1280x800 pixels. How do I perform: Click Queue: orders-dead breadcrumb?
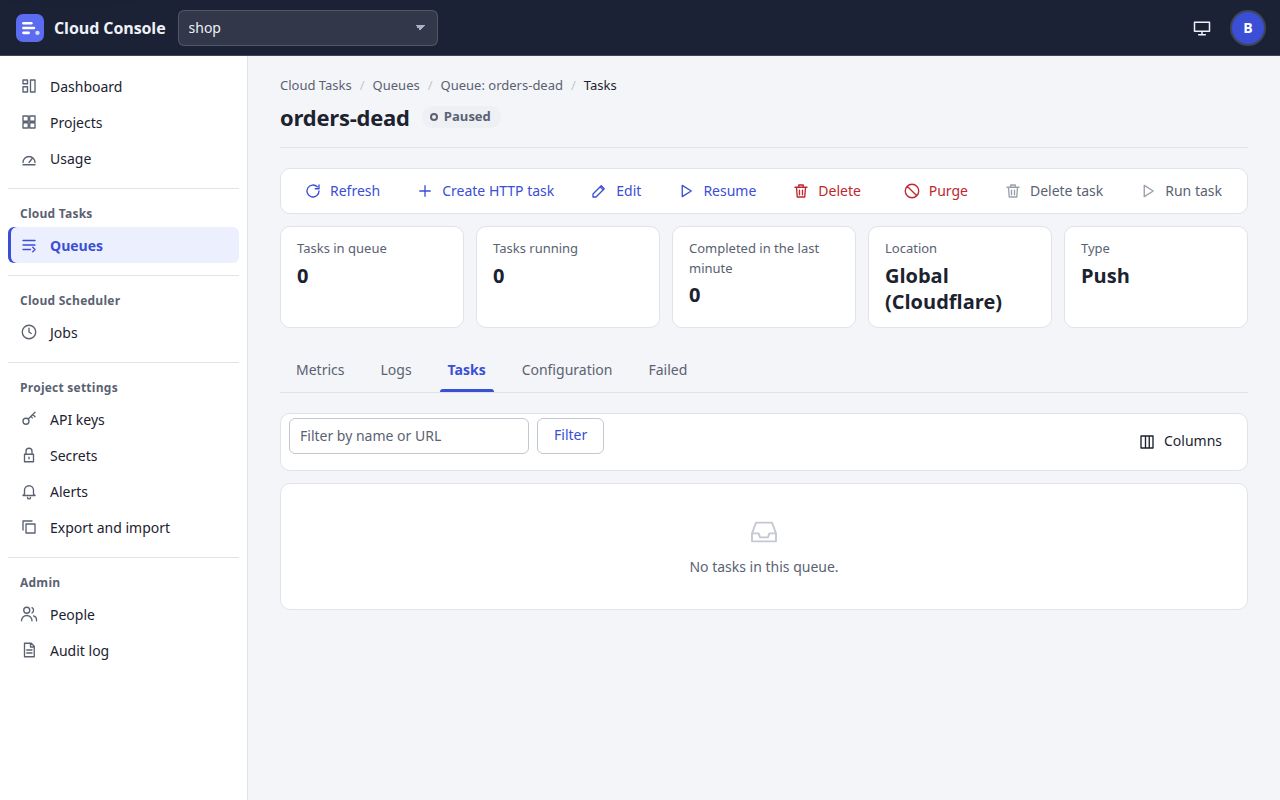coord(502,86)
